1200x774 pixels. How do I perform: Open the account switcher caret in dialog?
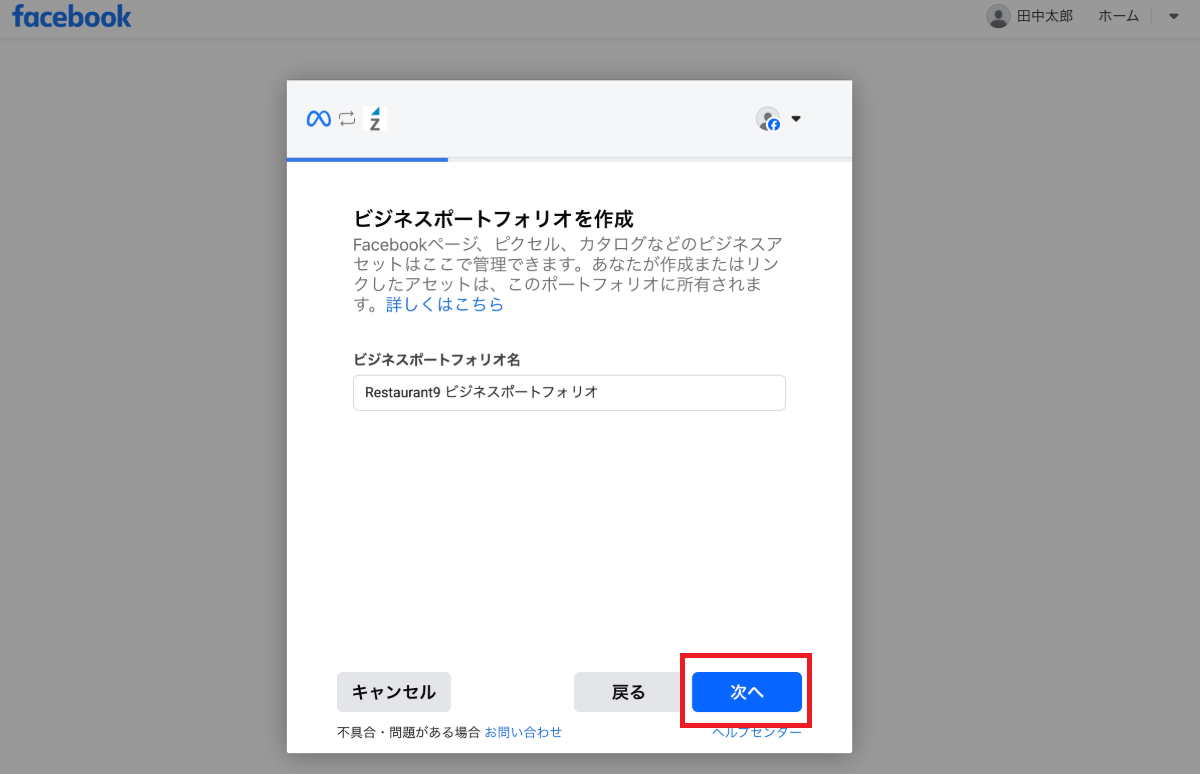coord(796,119)
